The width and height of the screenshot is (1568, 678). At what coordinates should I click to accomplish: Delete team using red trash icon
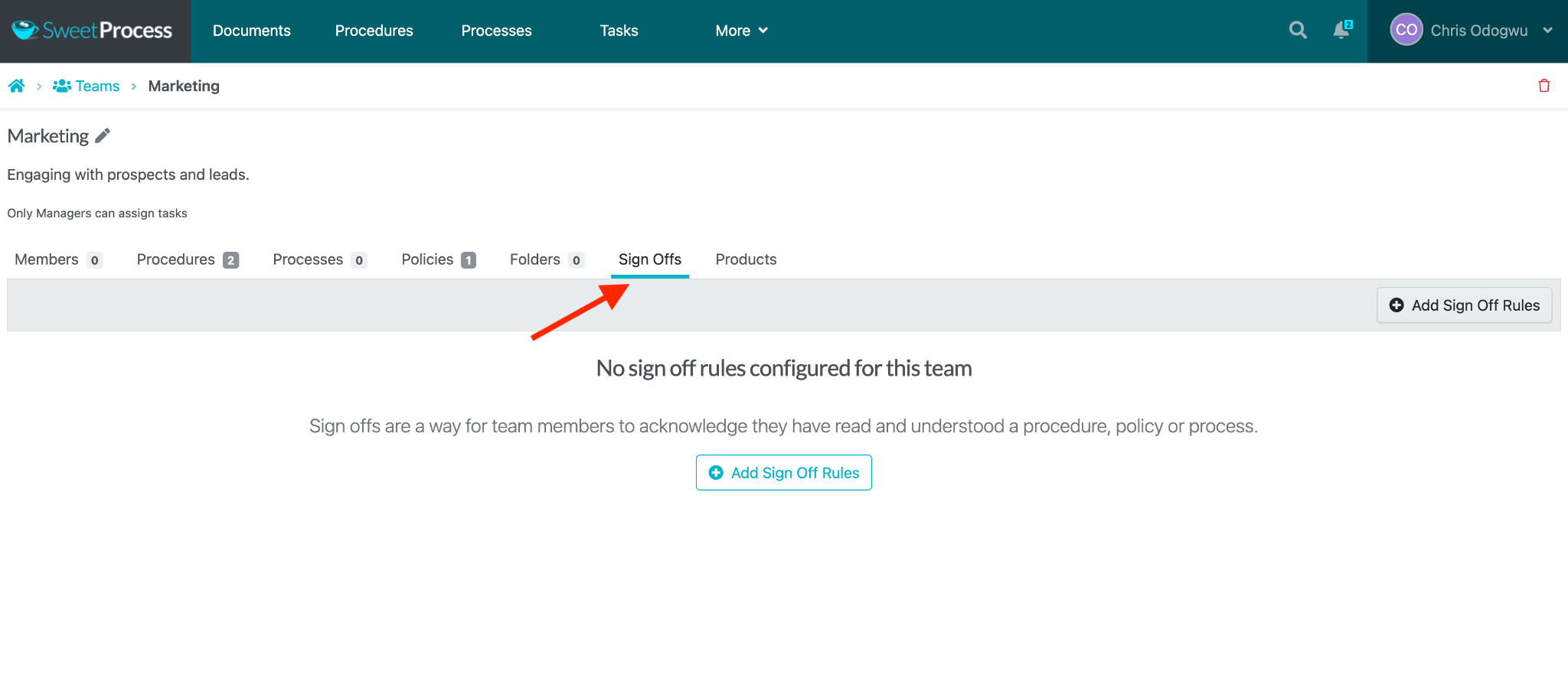(1543, 86)
